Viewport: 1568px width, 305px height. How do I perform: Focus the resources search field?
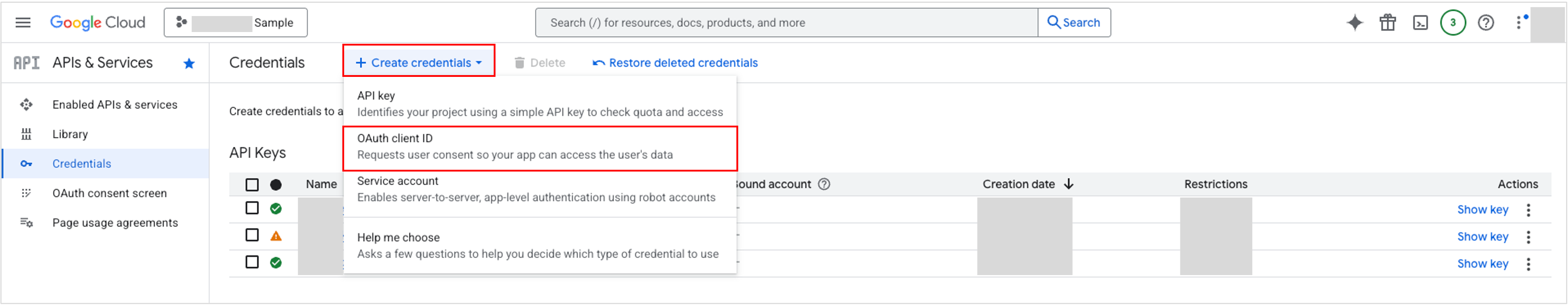pyautogui.click(x=786, y=22)
